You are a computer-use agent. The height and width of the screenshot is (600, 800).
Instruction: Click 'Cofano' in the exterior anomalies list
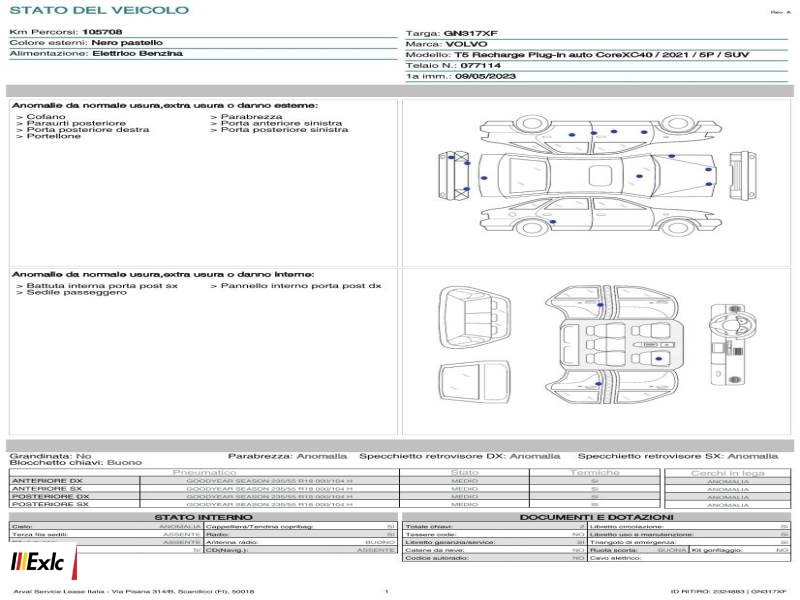click(x=45, y=117)
